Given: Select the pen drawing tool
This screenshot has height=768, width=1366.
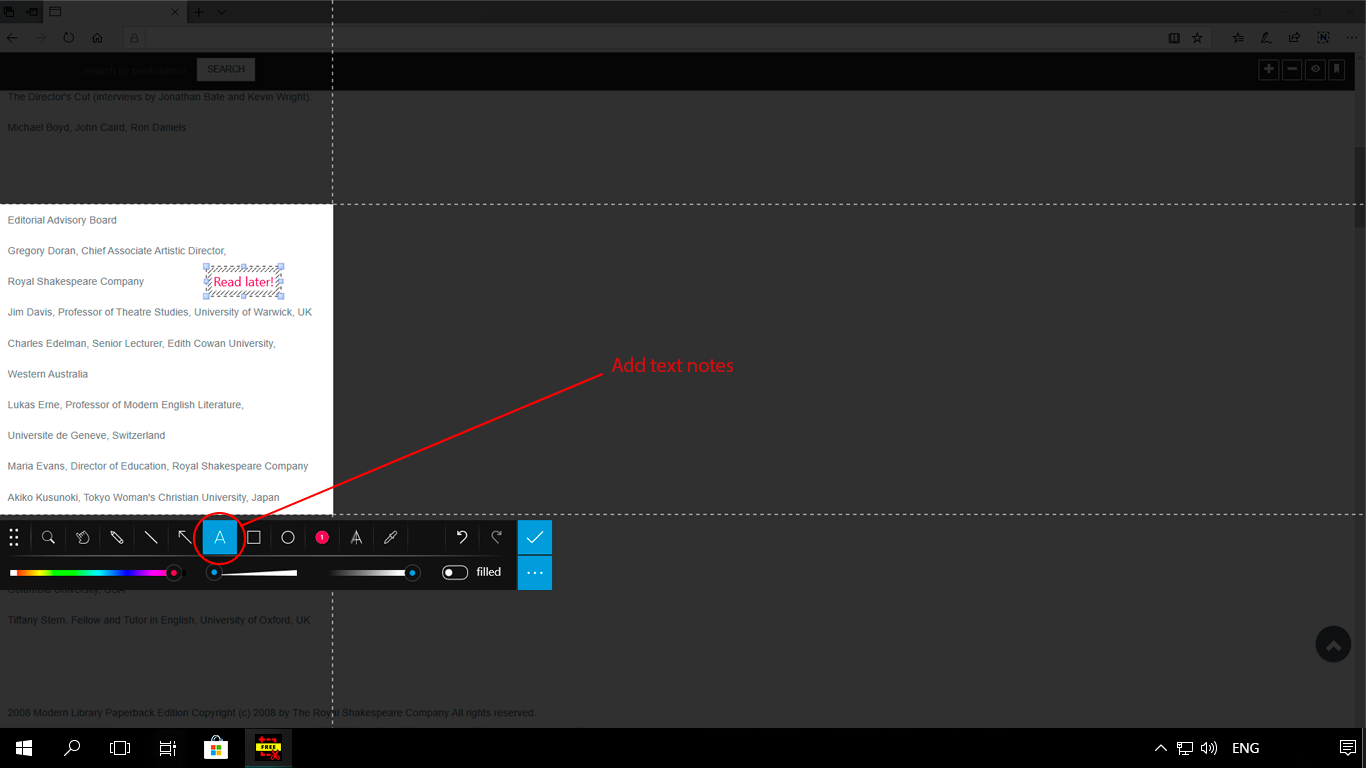Looking at the screenshot, I should (x=116, y=537).
